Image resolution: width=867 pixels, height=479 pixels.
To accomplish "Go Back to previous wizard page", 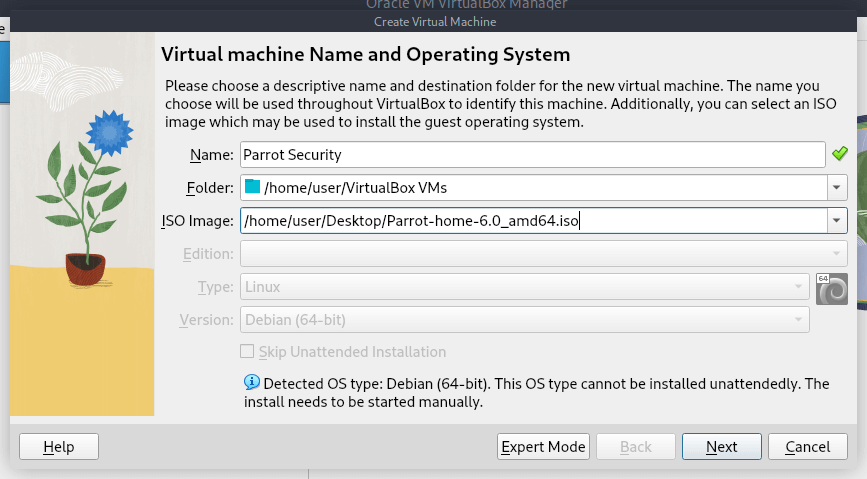I will click(635, 447).
